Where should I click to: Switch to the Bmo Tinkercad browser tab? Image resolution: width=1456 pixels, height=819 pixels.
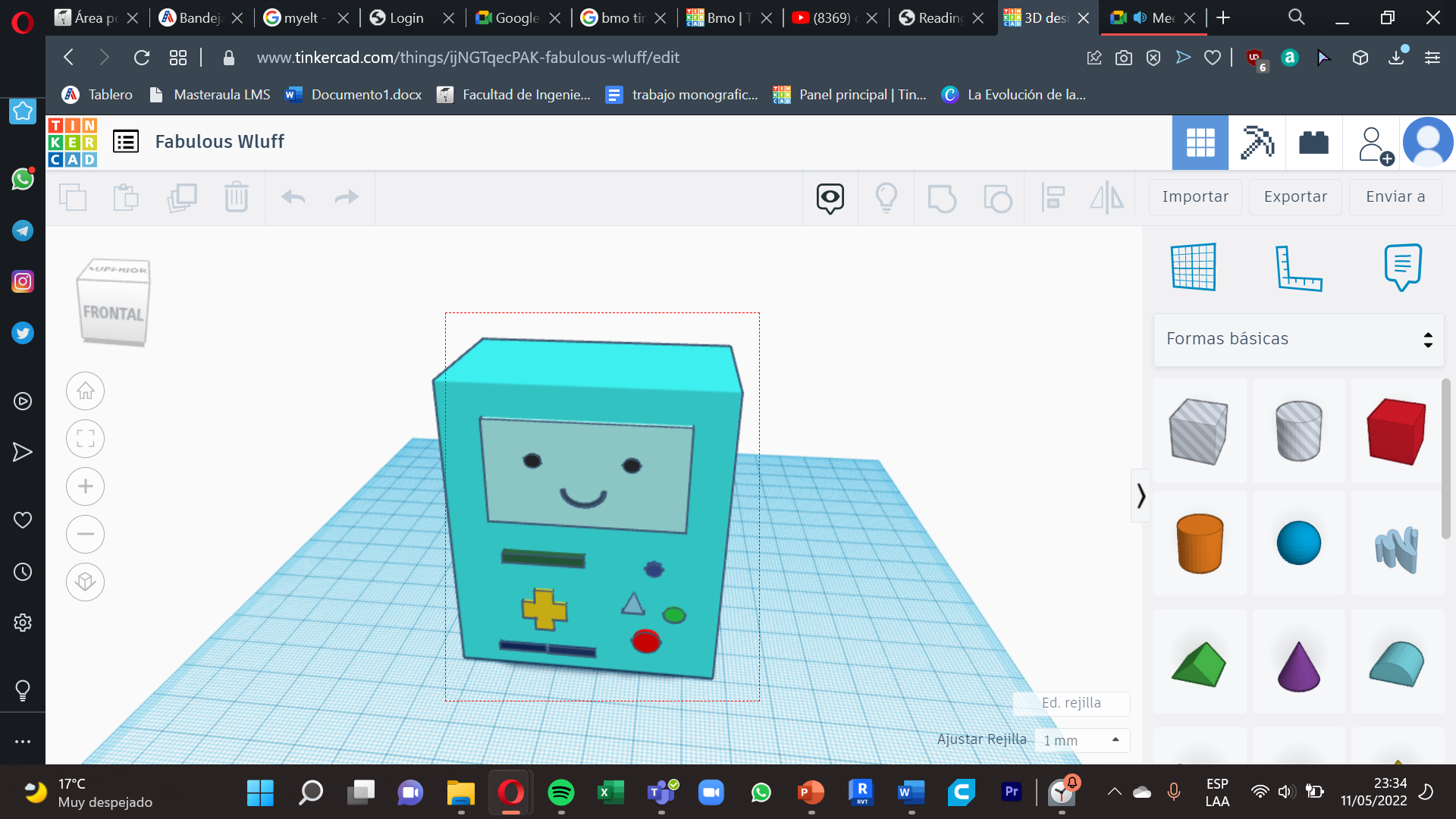pyautogui.click(x=728, y=17)
